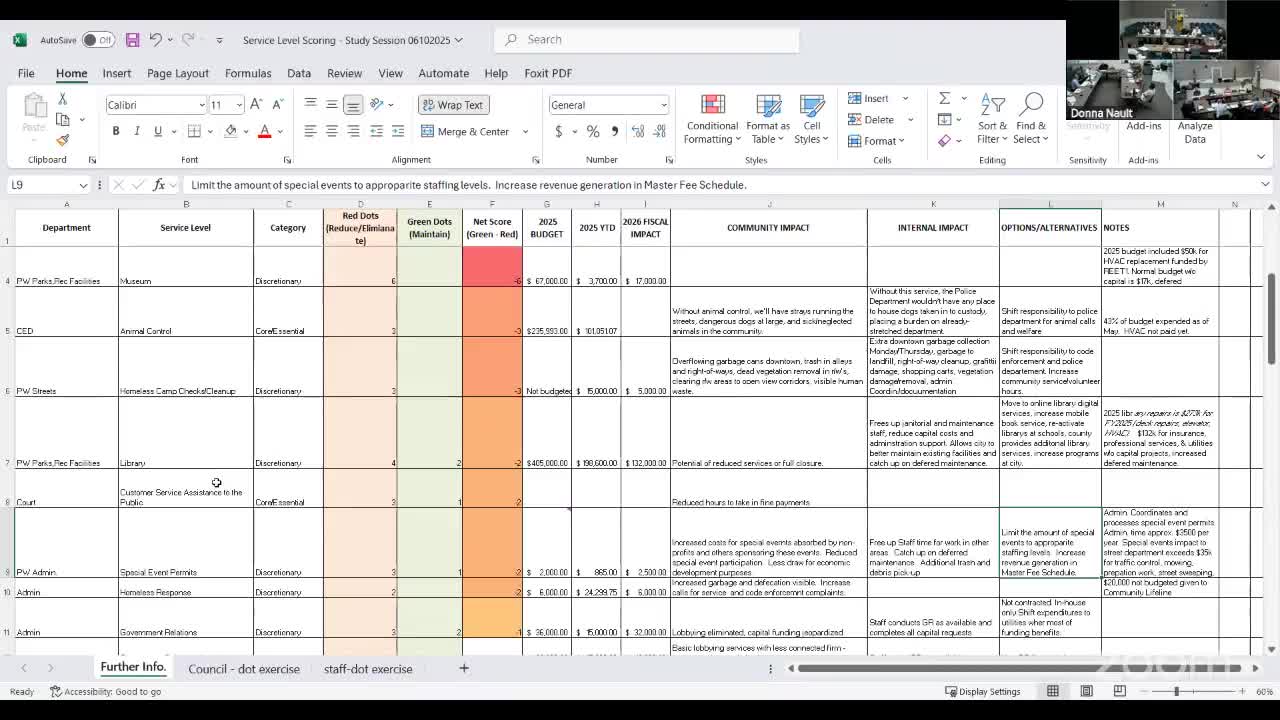Expand the General number format dropdown

[662, 105]
